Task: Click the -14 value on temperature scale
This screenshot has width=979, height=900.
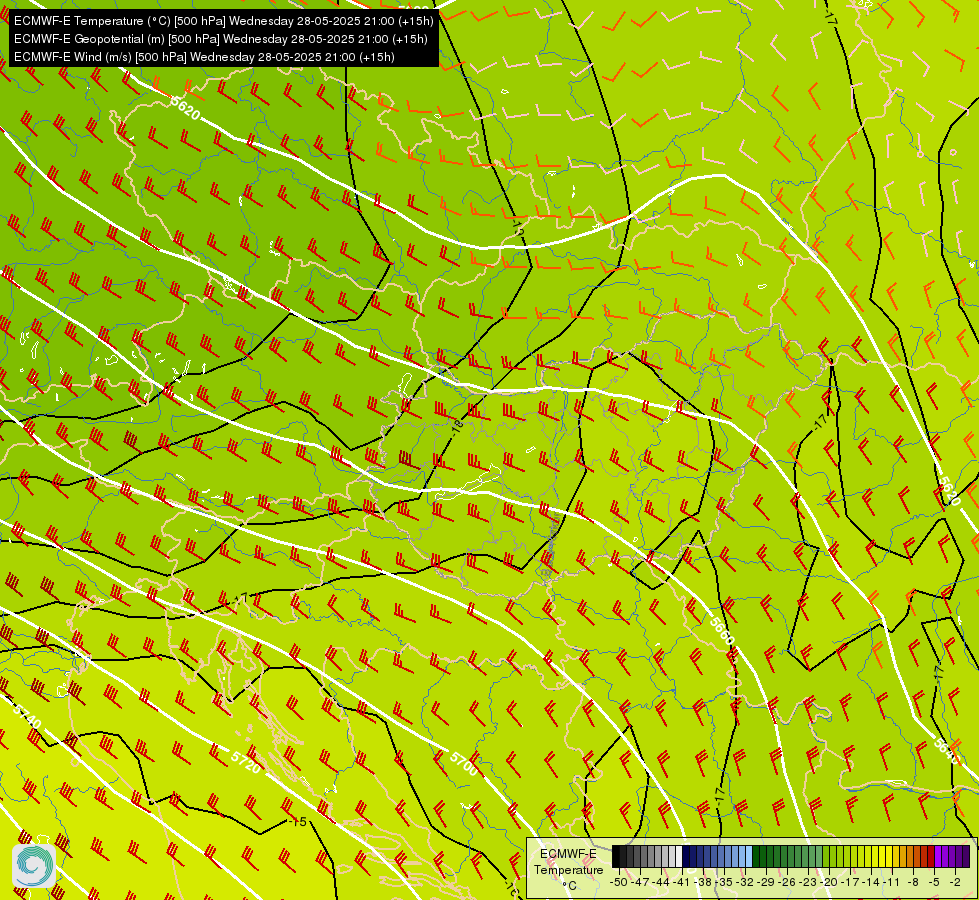Action: pyautogui.click(x=870, y=883)
